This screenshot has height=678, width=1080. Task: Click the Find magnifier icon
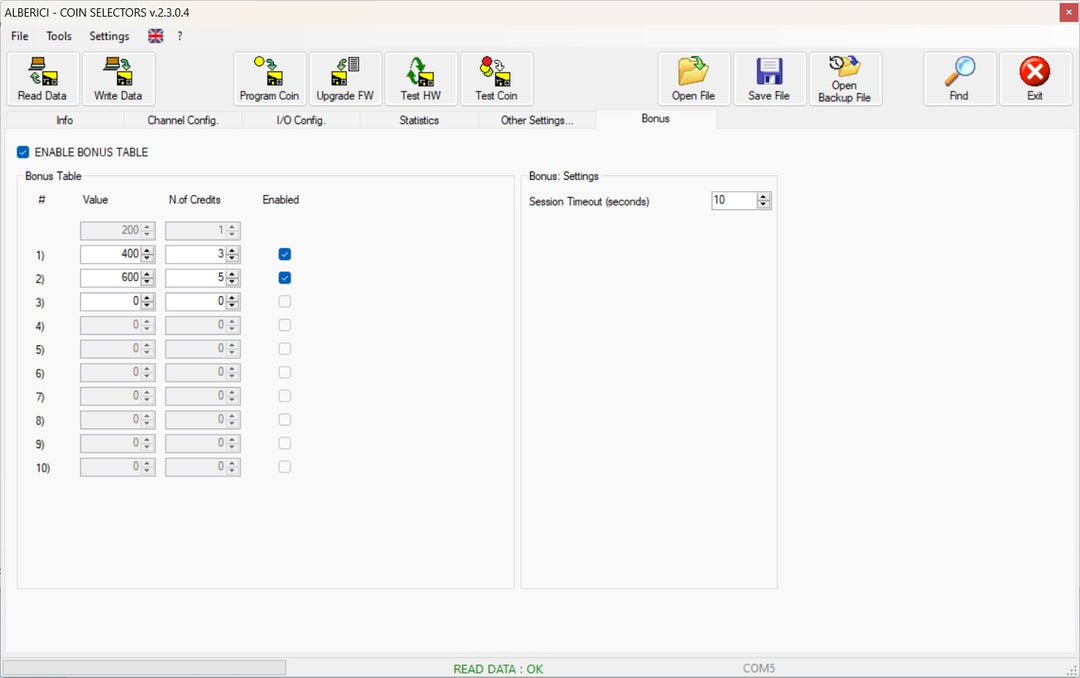tap(959, 79)
